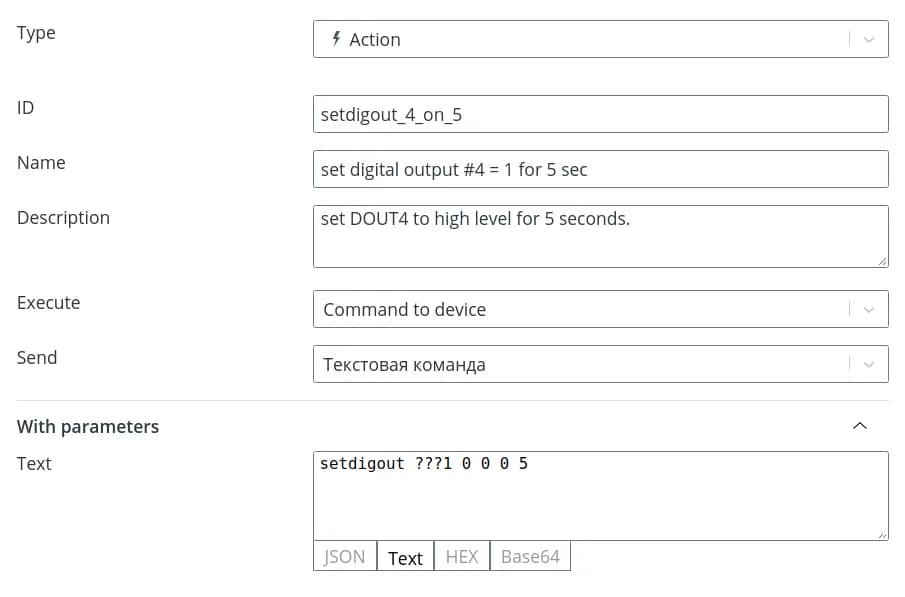Open the Send dropdown chevron
Screen dimensions: 905x597
point(868,365)
